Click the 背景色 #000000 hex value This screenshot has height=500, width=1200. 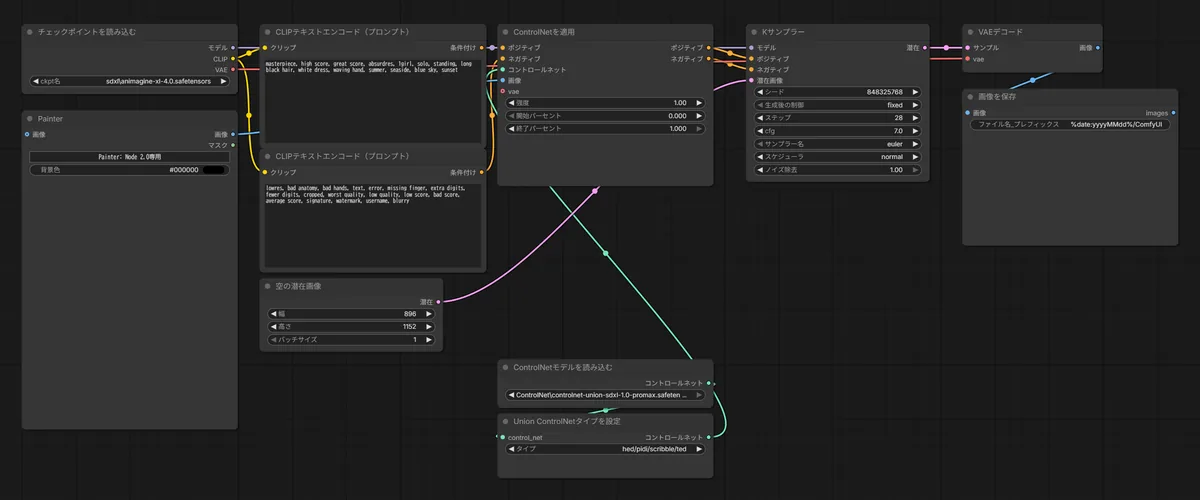click(x=185, y=170)
